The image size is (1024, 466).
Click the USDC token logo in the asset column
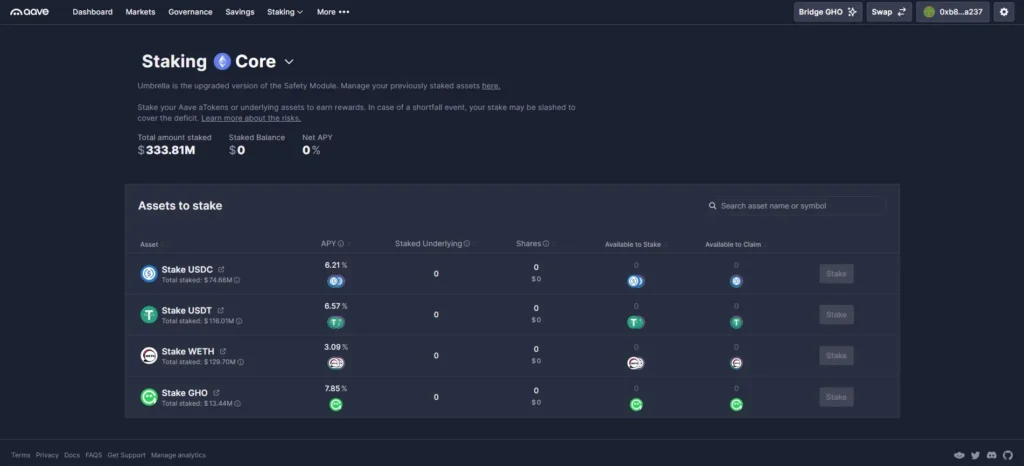pyautogui.click(x=149, y=273)
